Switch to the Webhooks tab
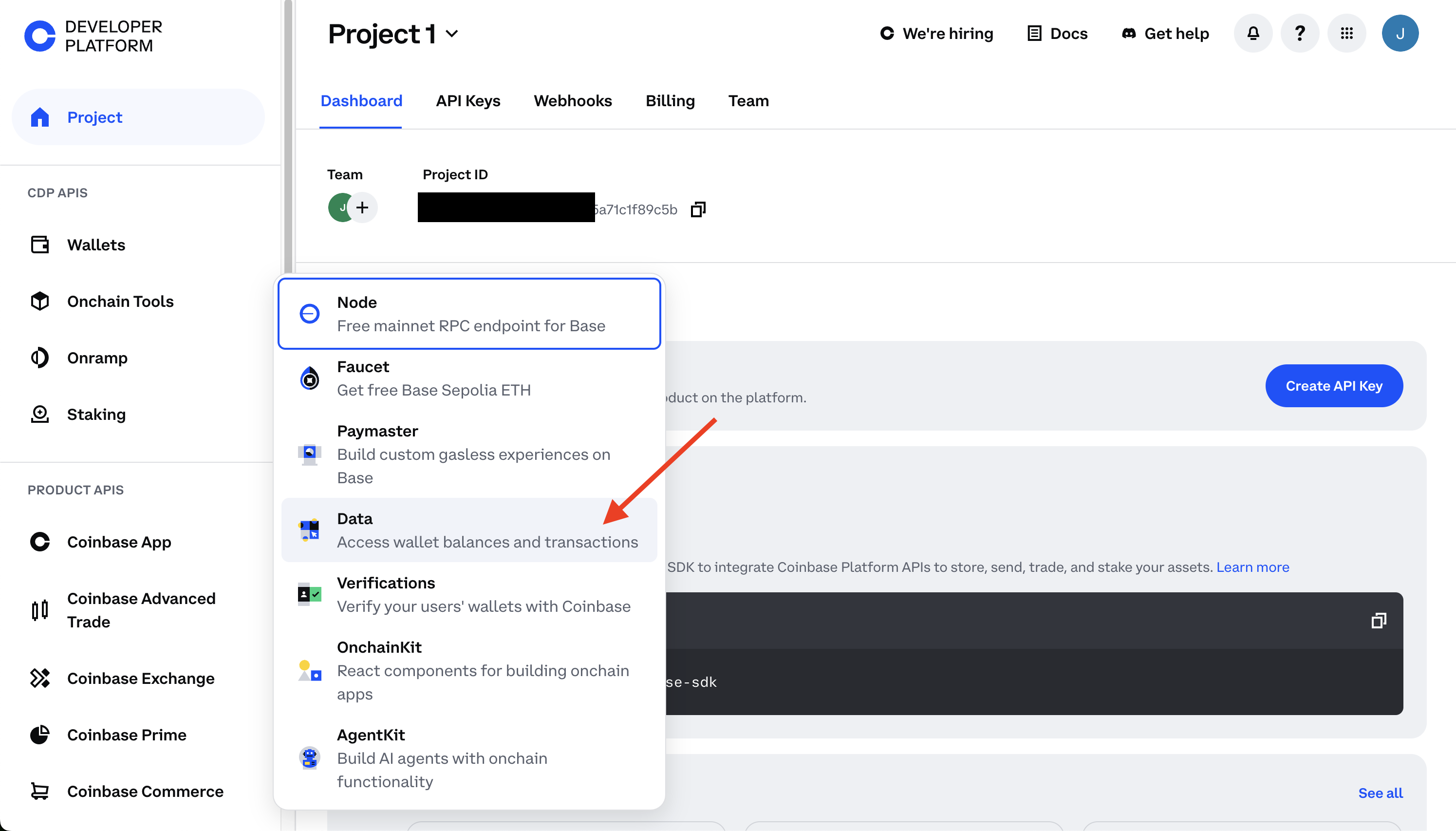The image size is (1456, 831). (x=573, y=101)
